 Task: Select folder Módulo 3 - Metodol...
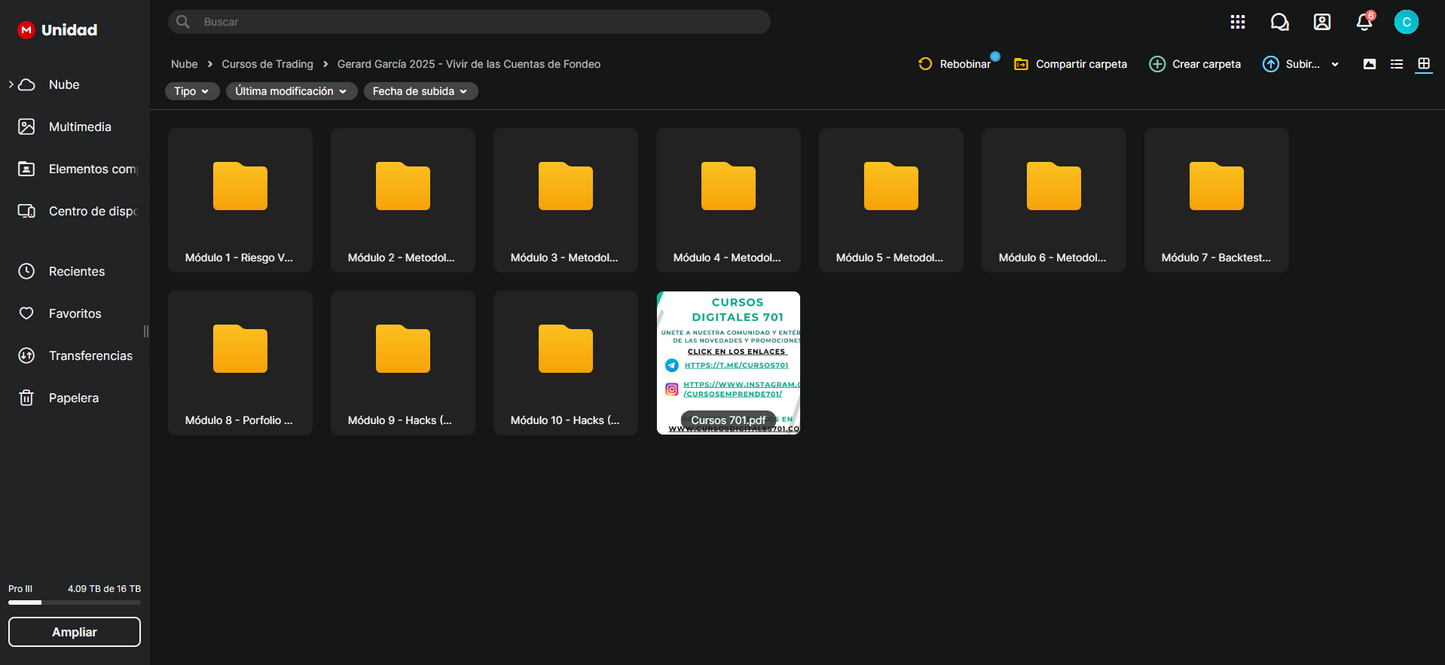(565, 200)
